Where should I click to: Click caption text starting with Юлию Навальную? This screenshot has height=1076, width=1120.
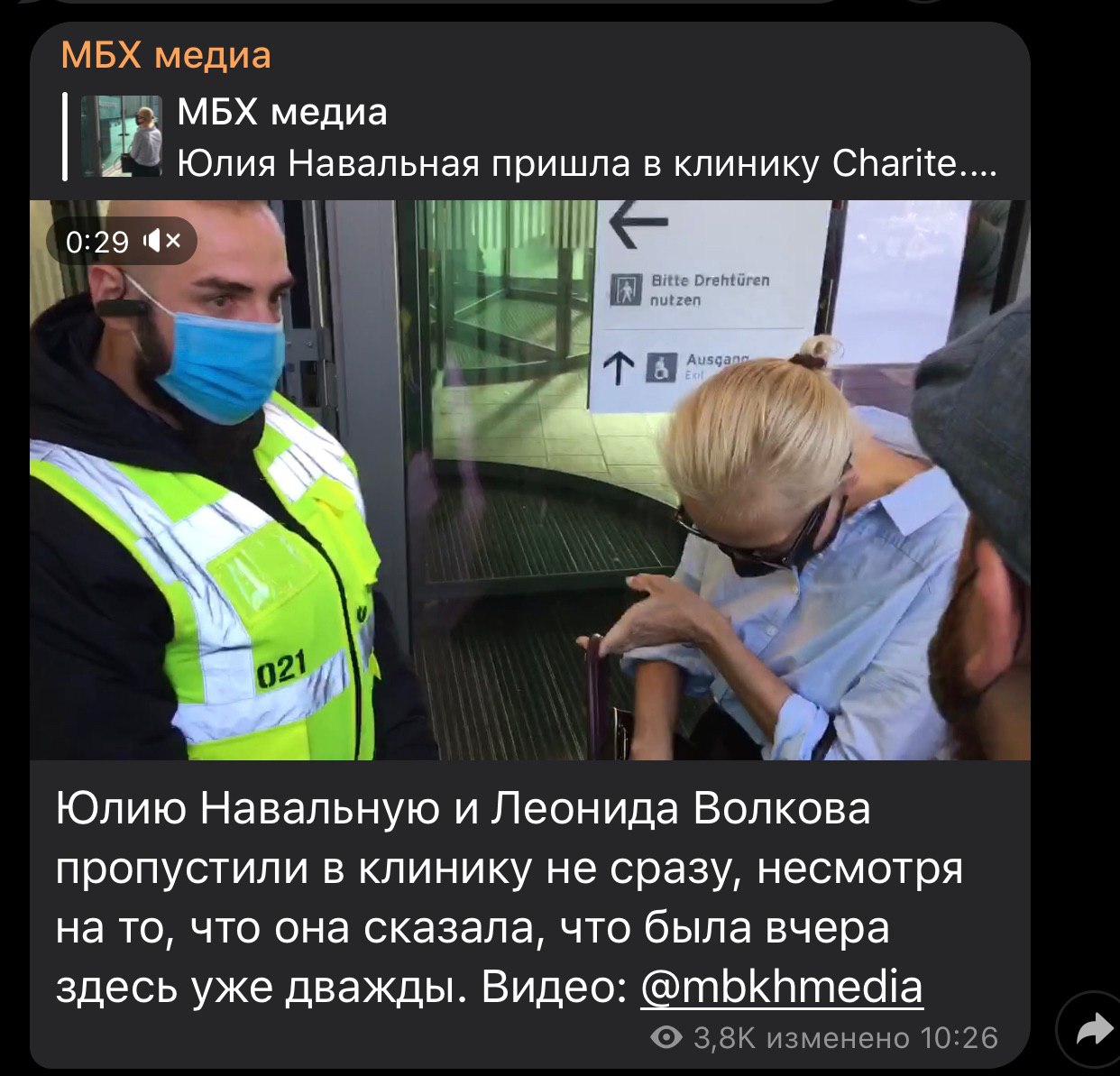coord(510,897)
